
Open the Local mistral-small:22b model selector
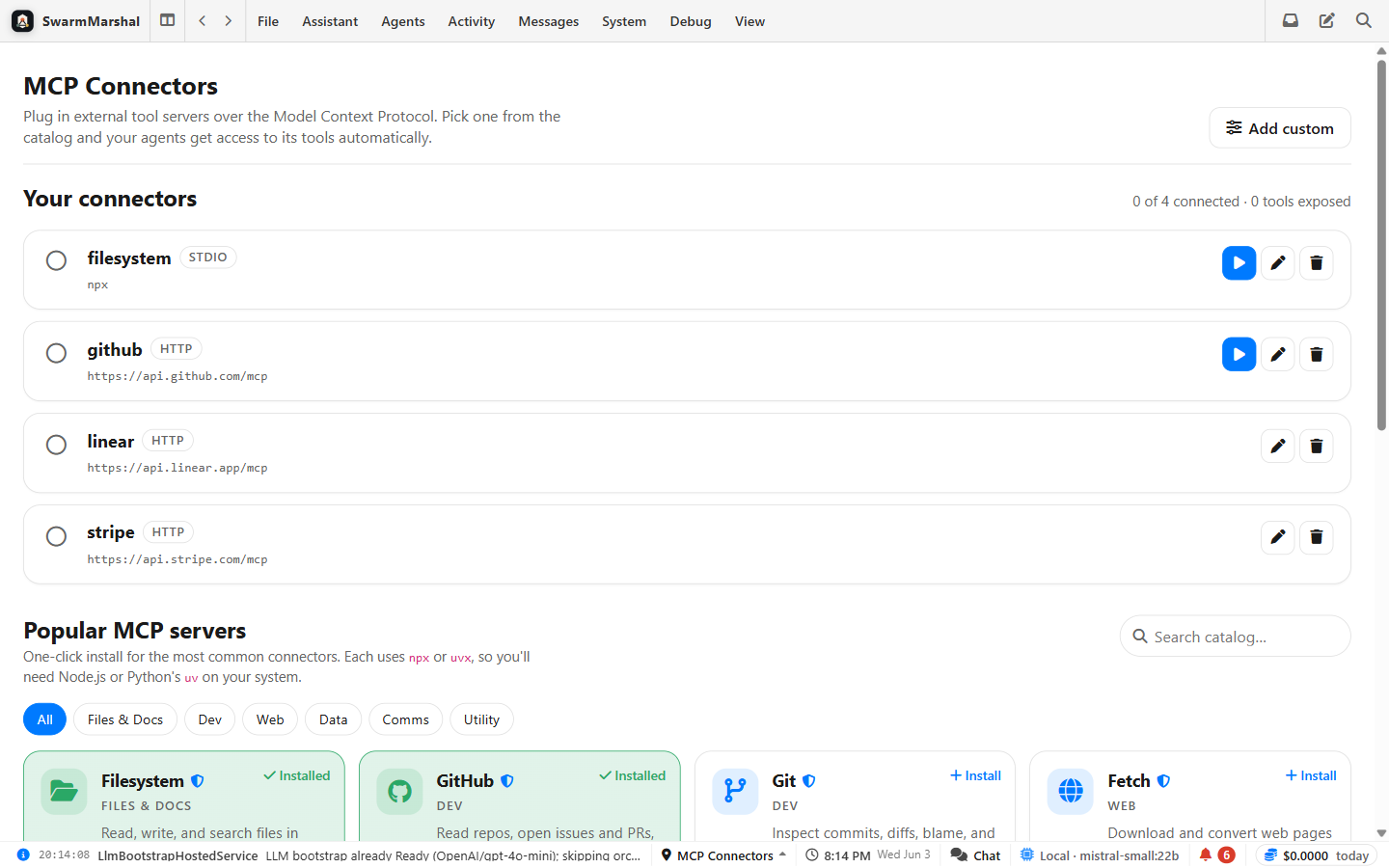[1100, 855]
